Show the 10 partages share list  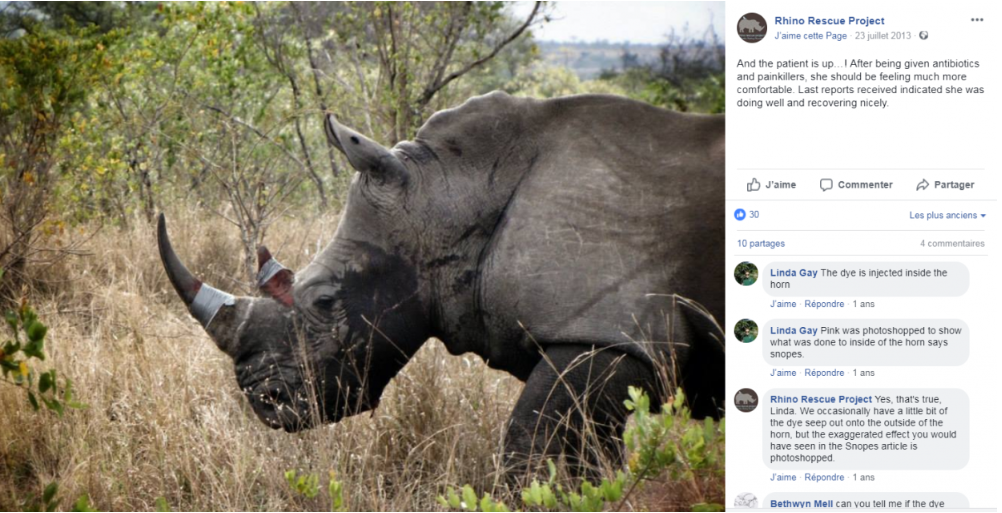[x=761, y=243]
